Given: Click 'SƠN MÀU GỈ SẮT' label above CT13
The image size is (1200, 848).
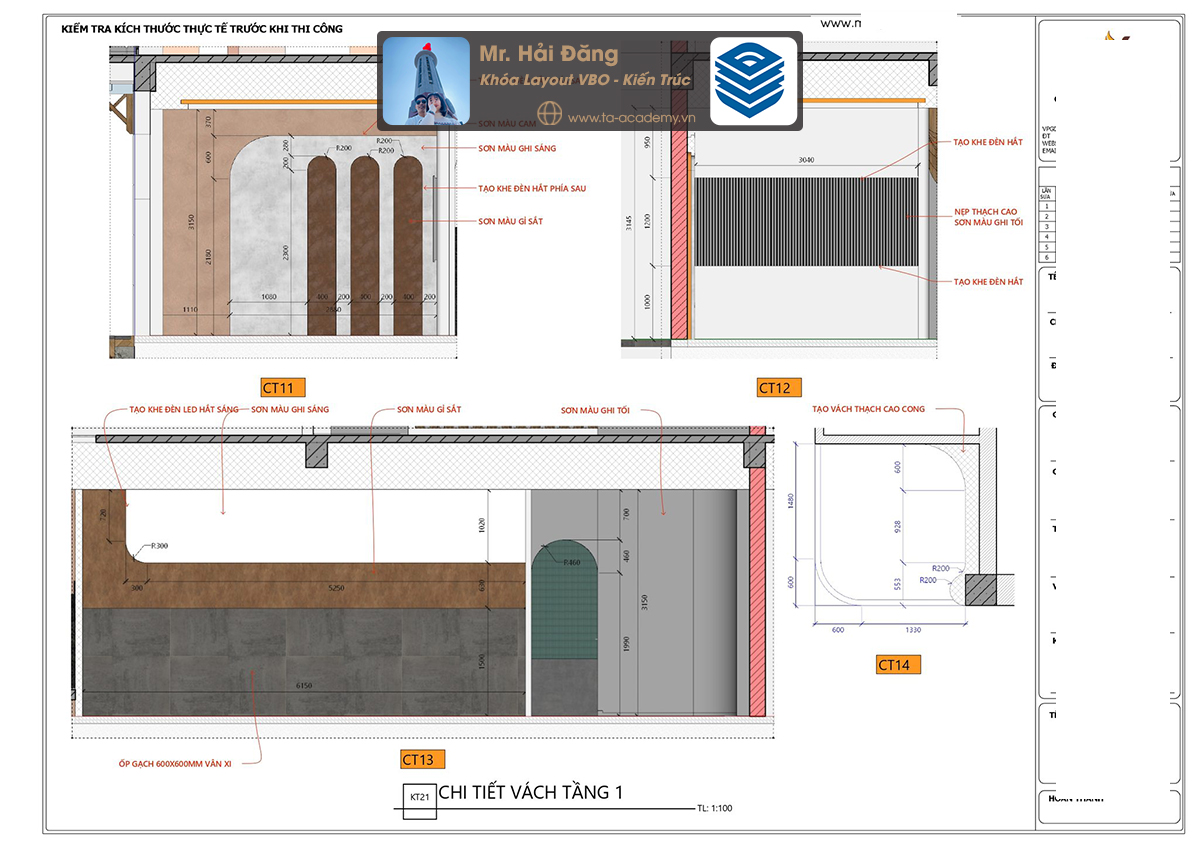Looking at the screenshot, I should point(428,409).
